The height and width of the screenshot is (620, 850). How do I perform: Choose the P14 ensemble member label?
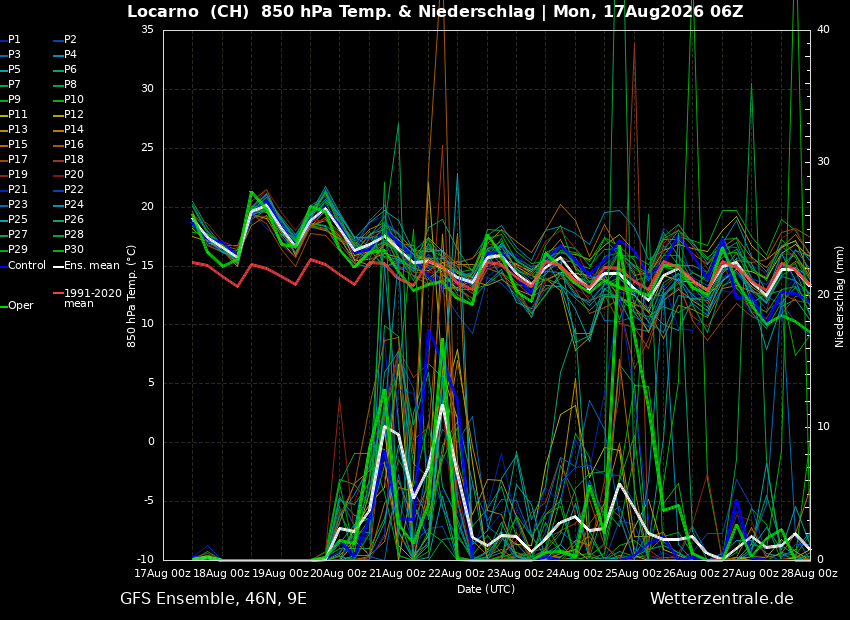point(68,130)
